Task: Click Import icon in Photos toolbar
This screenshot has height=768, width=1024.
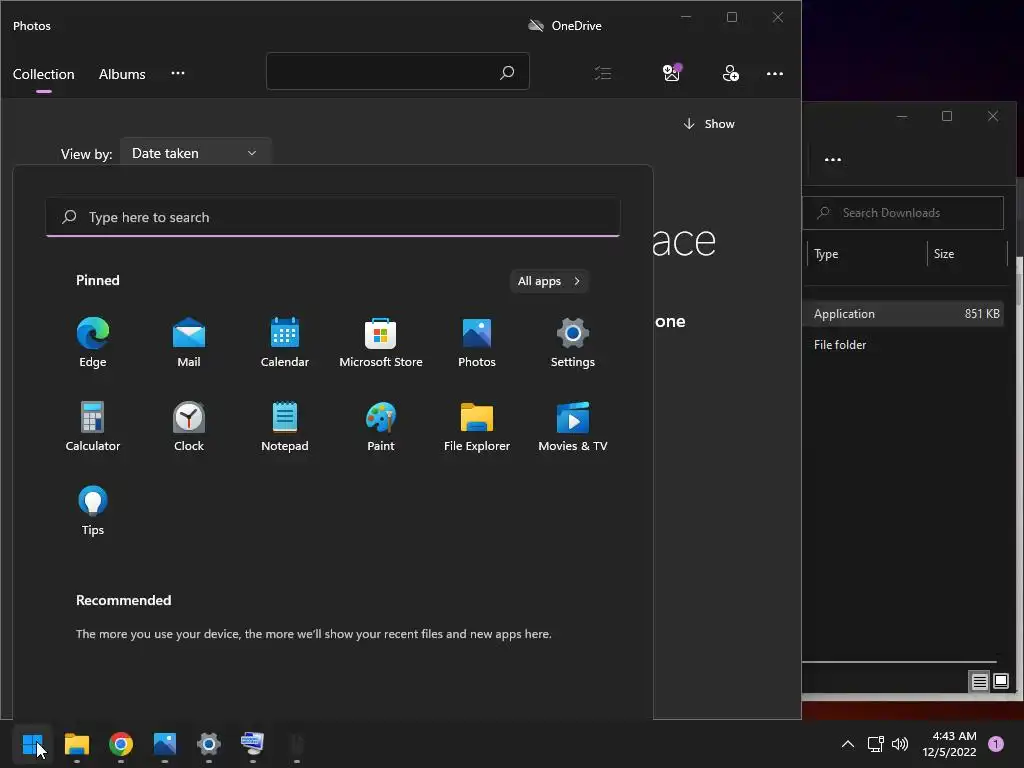Action: pyautogui.click(x=671, y=72)
